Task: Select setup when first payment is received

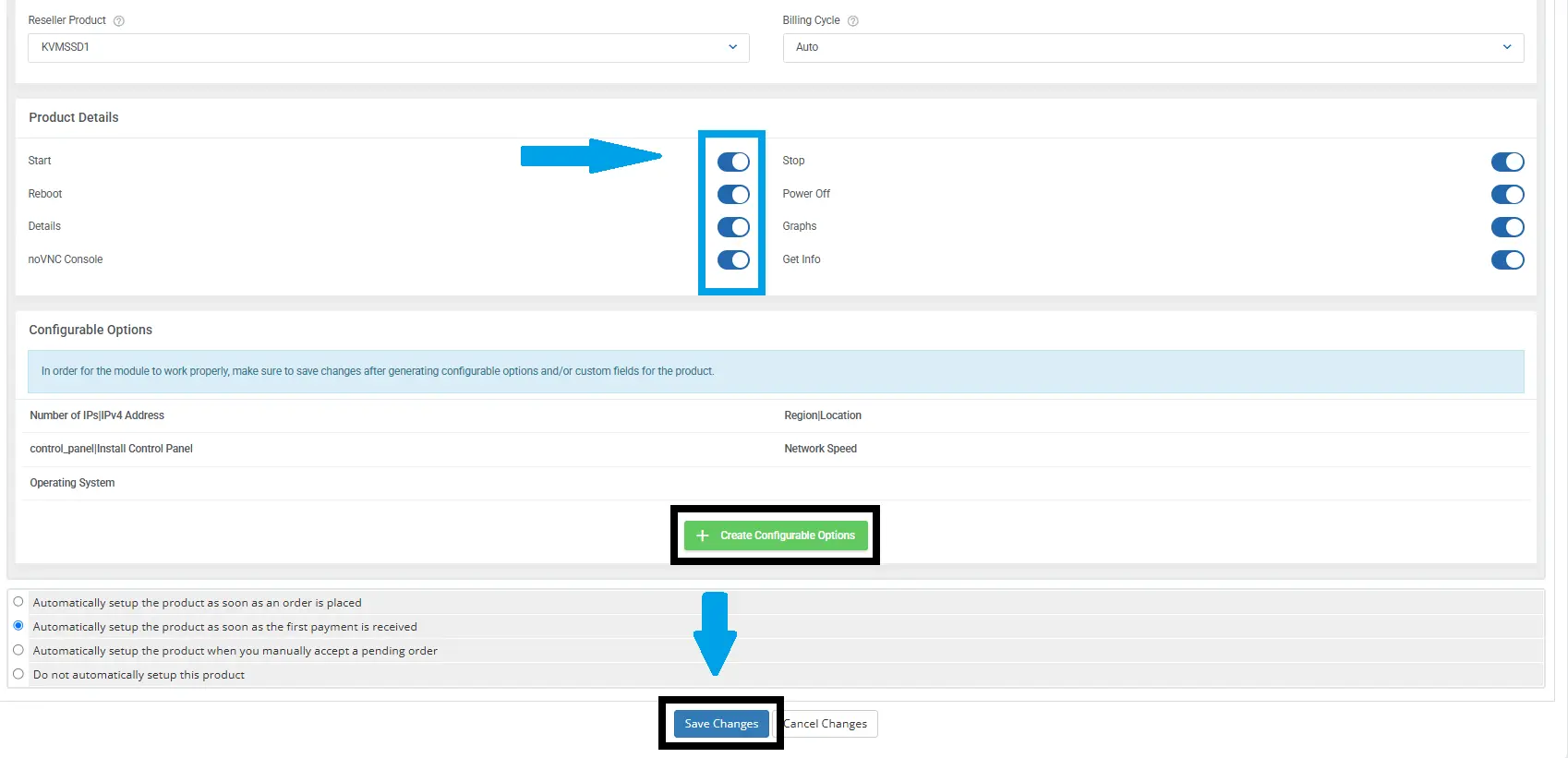Action: (x=18, y=626)
